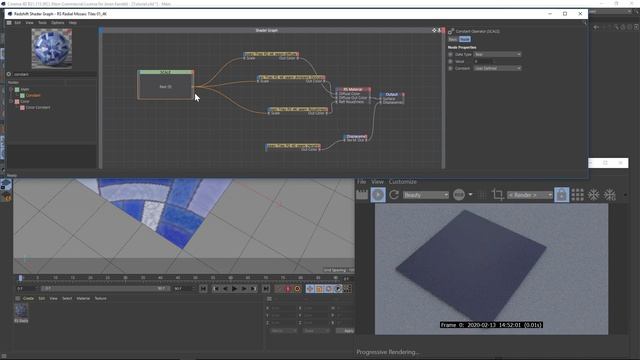
Task: Click the first snowflake freeze icon
Action: coord(593,195)
